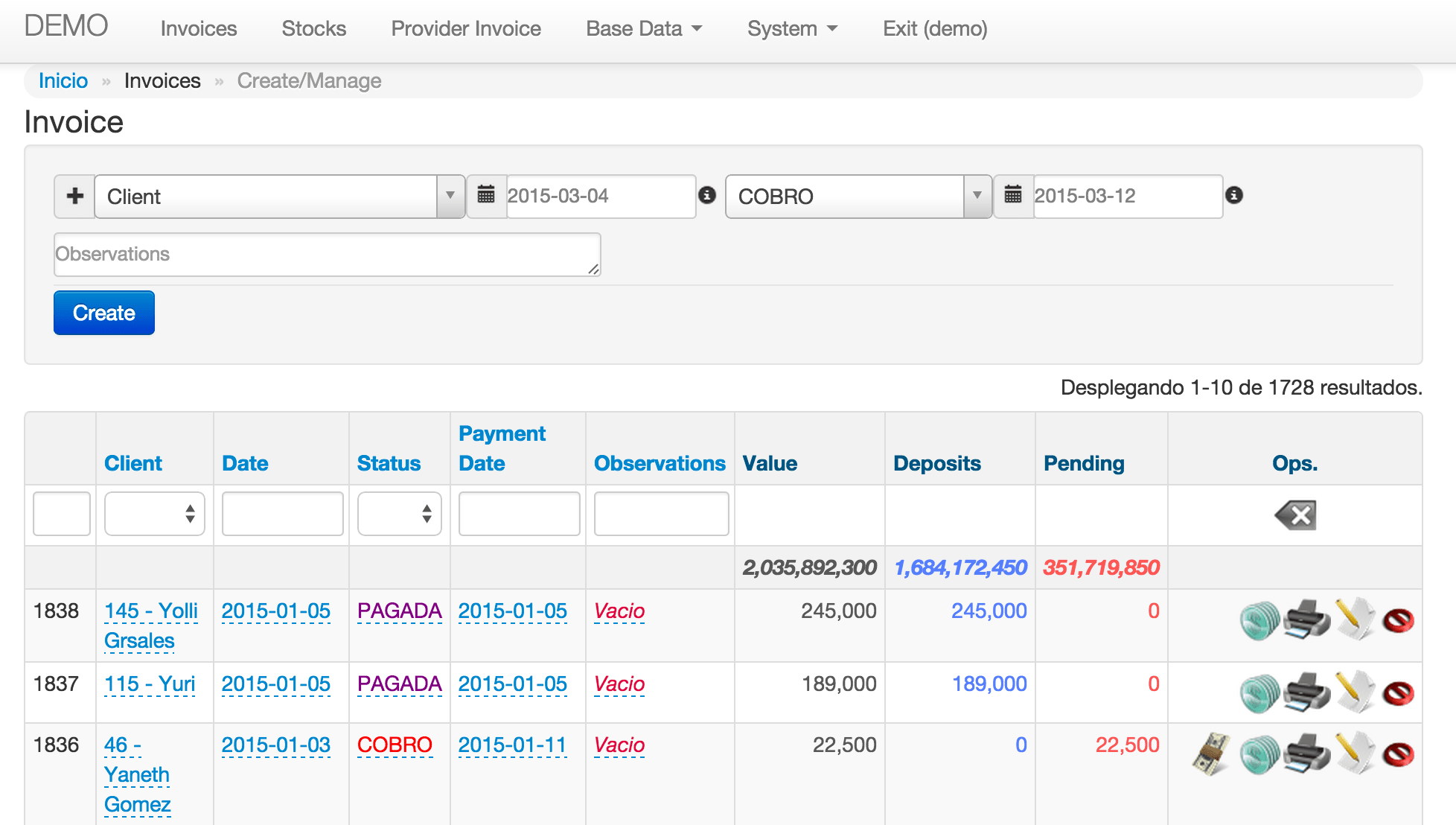This screenshot has height=825, width=1456.
Task: Click the payment date field 2015-03-12
Action: [x=1128, y=196]
